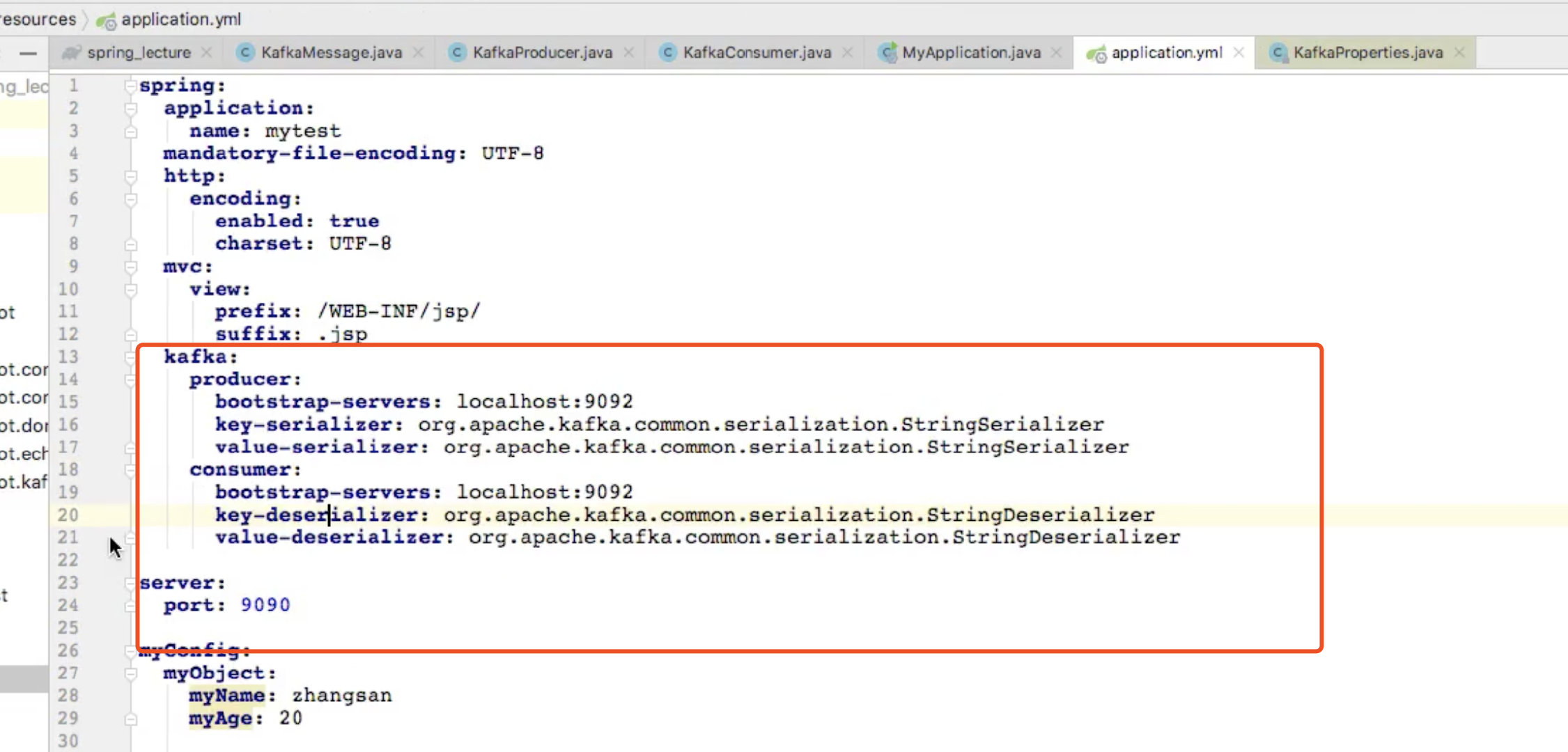Viewport: 1568px width, 752px height.
Task: Click the KafkaMessage.java class icon
Action: 245,53
